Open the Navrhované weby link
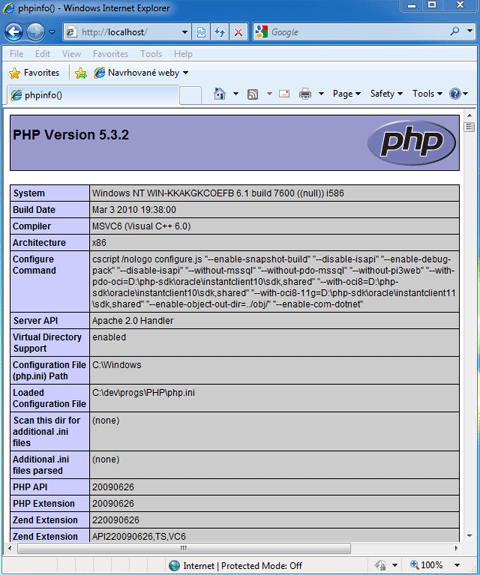480x575 pixels. pyautogui.click(x=141, y=73)
